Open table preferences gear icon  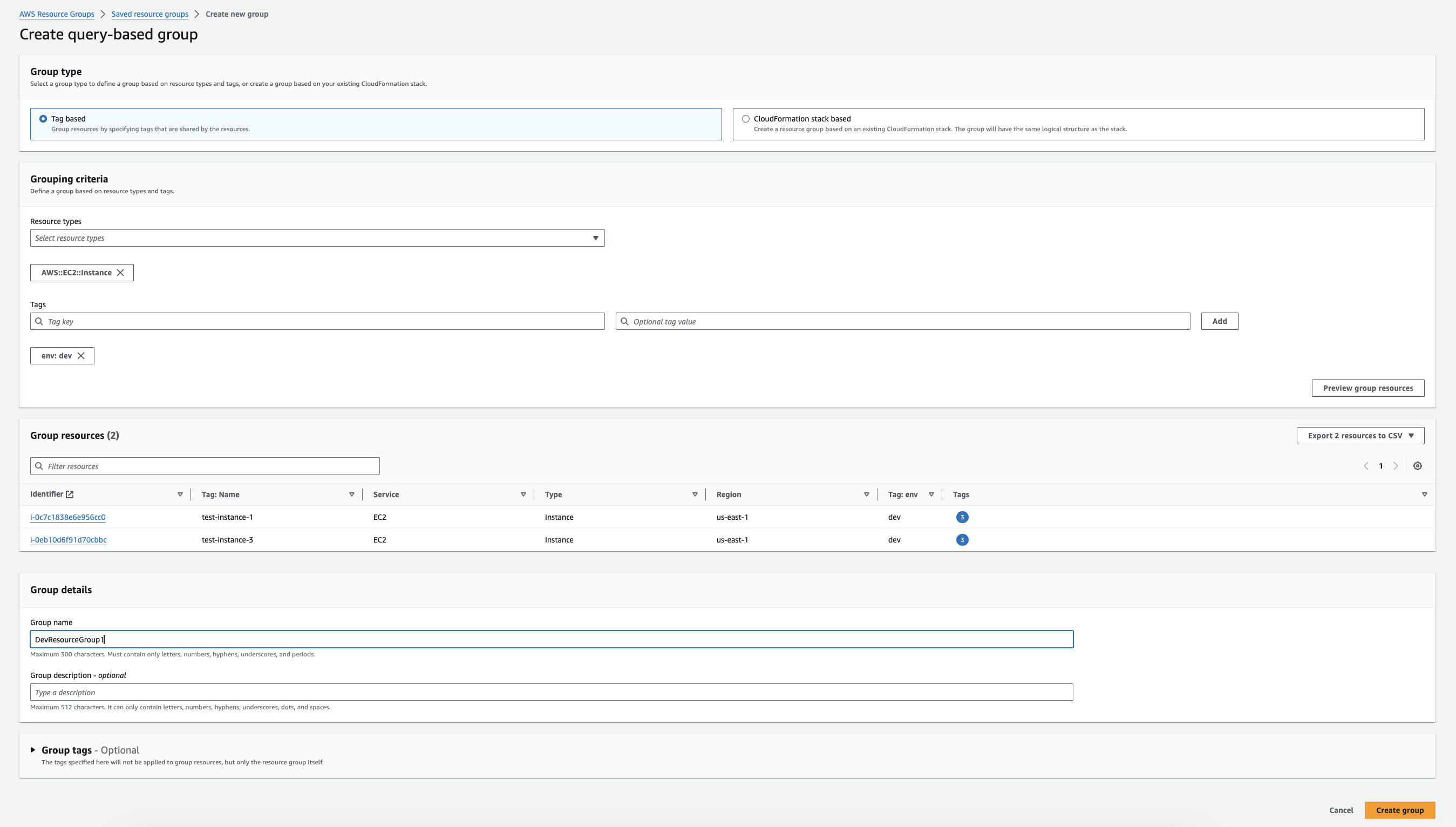pyautogui.click(x=1417, y=466)
